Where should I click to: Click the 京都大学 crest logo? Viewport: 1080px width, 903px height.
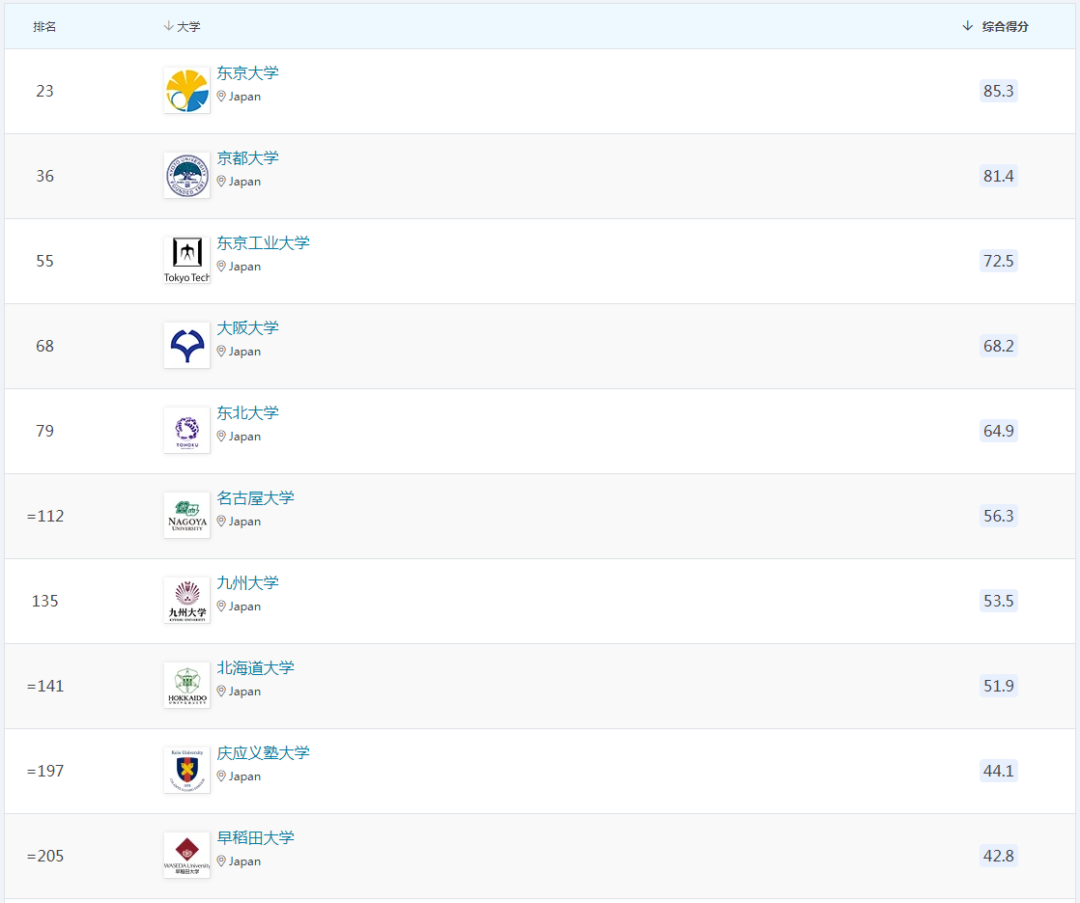[187, 176]
